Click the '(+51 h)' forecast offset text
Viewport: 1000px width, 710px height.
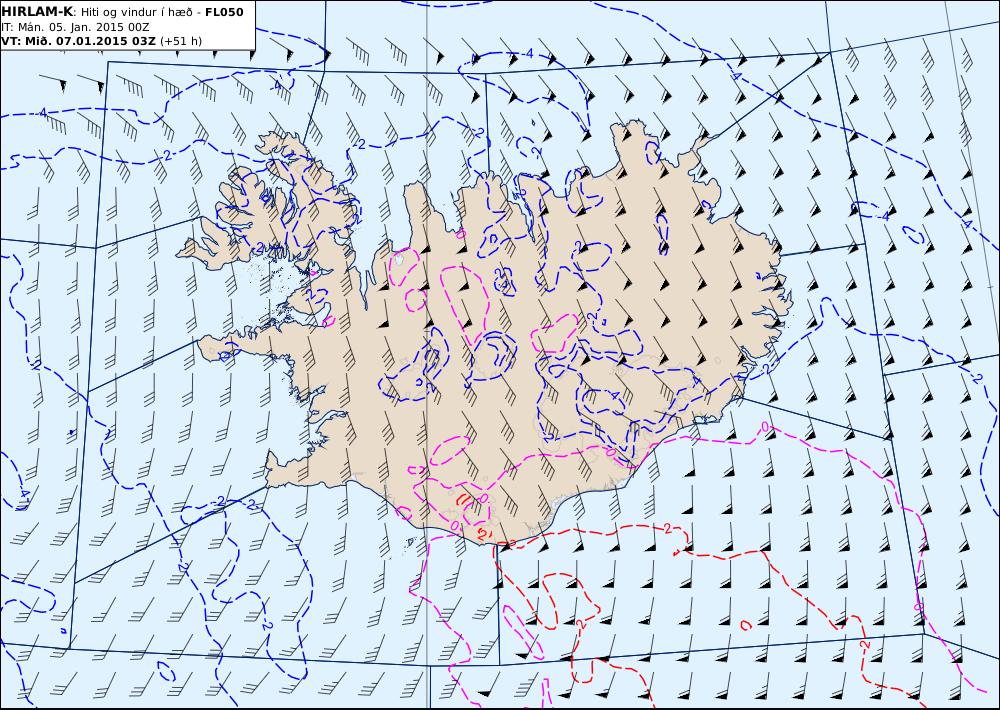tap(180, 41)
